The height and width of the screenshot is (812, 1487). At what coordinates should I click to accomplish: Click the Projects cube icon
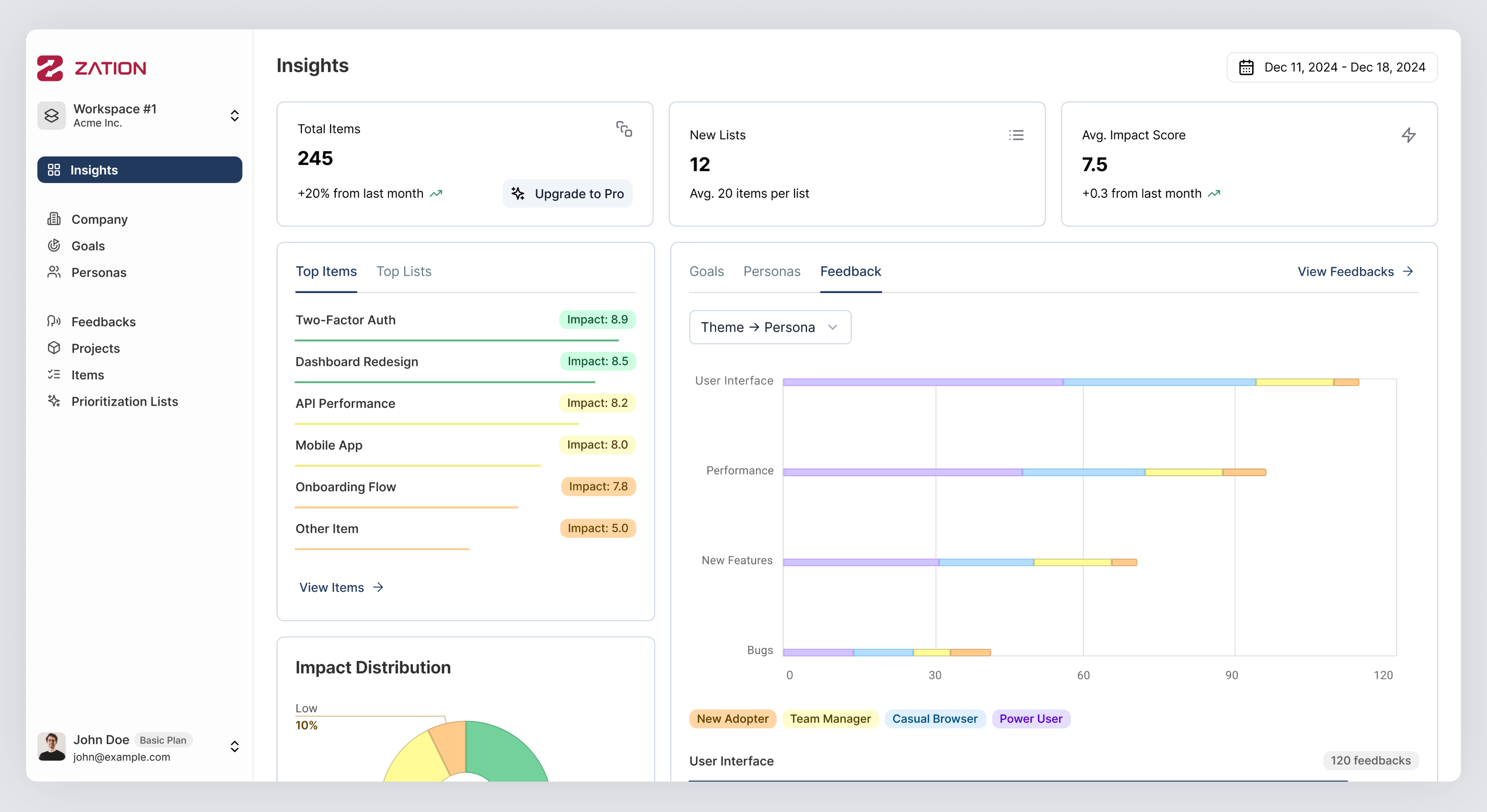54,348
